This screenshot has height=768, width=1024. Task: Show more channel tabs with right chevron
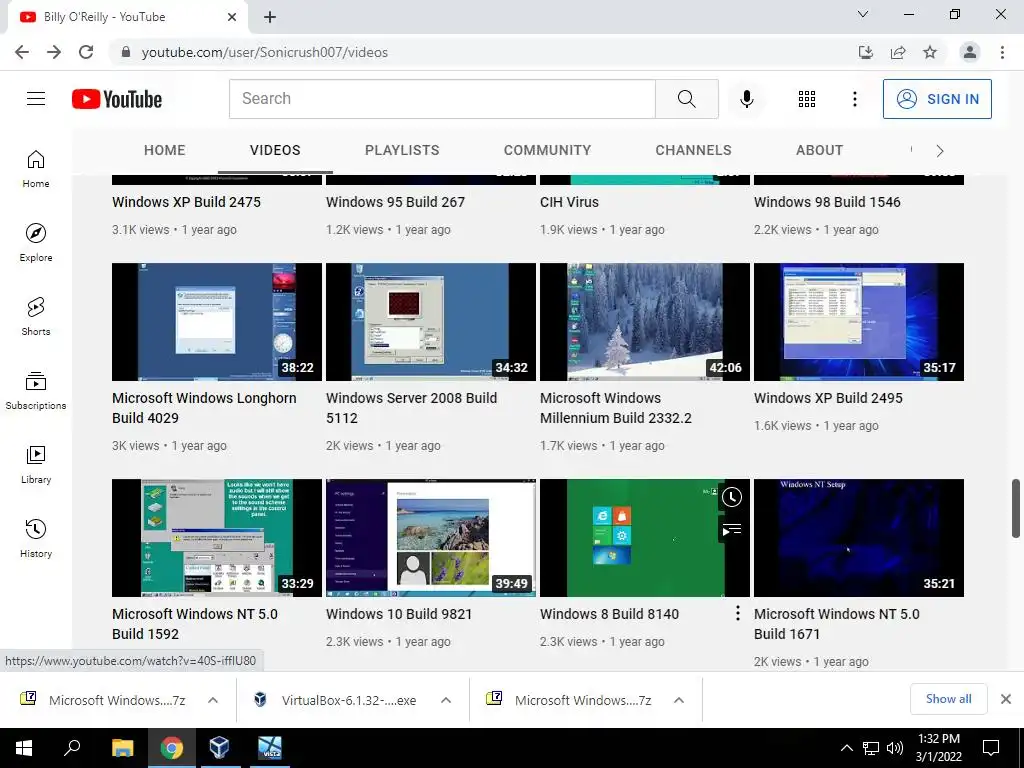(x=940, y=151)
